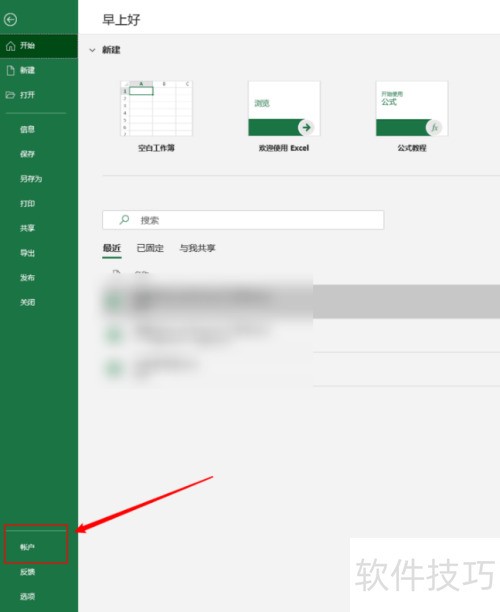The height and width of the screenshot is (612, 500).
Task: Open the 信息 page
Action: pyautogui.click(x=27, y=129)
